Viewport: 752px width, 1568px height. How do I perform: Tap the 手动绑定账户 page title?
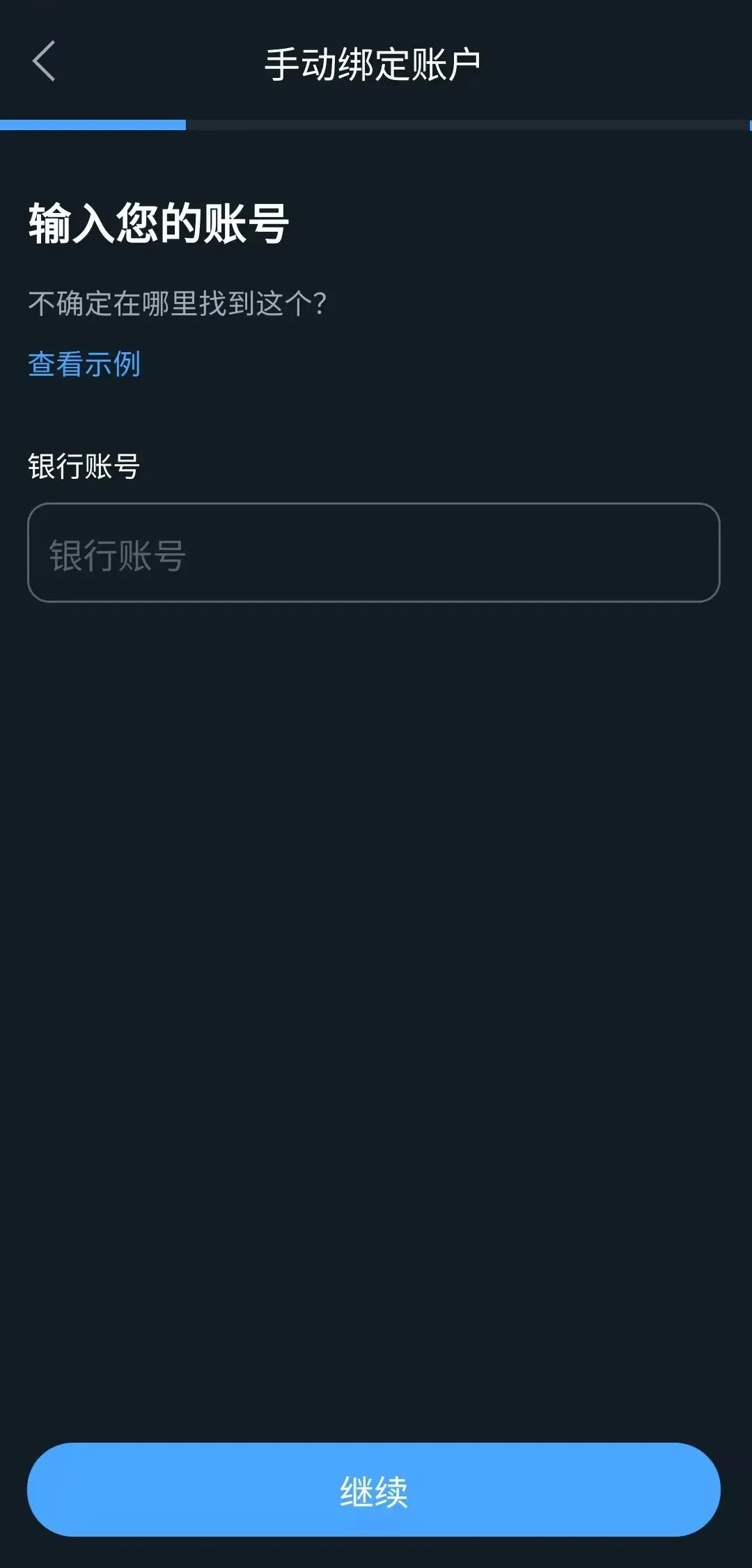point(373,65)
